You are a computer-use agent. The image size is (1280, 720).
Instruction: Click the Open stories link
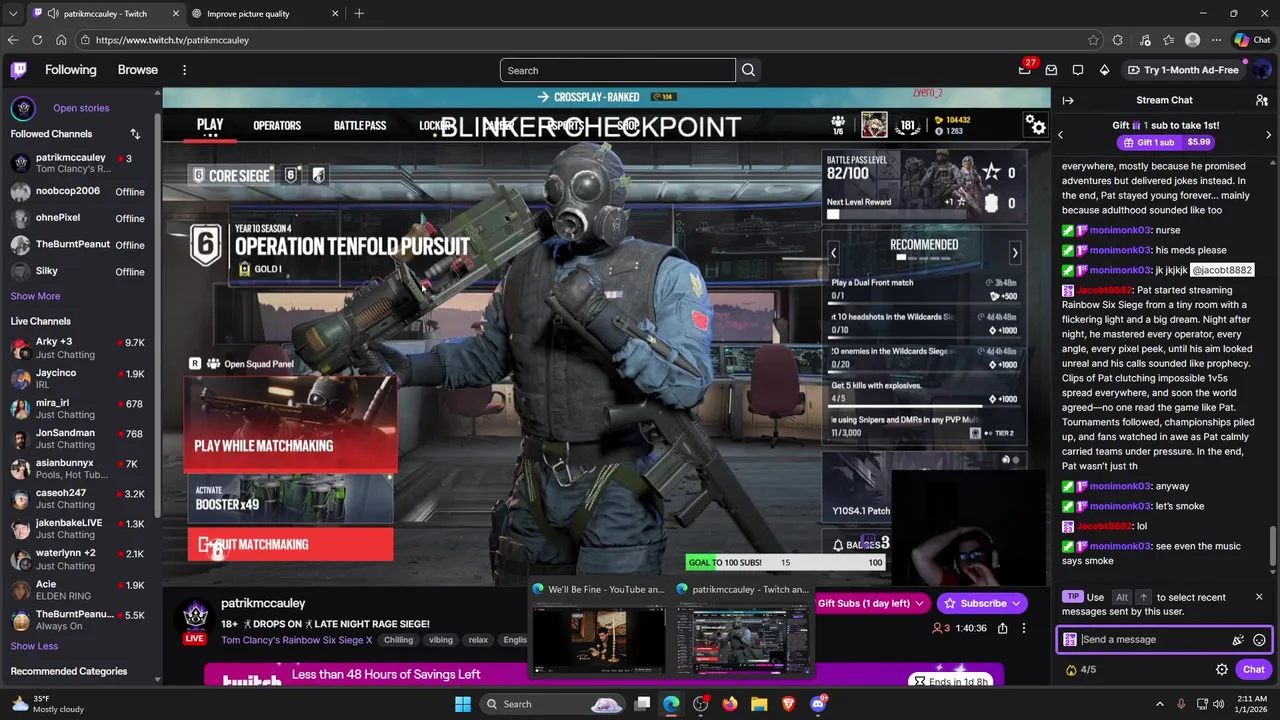81,108
